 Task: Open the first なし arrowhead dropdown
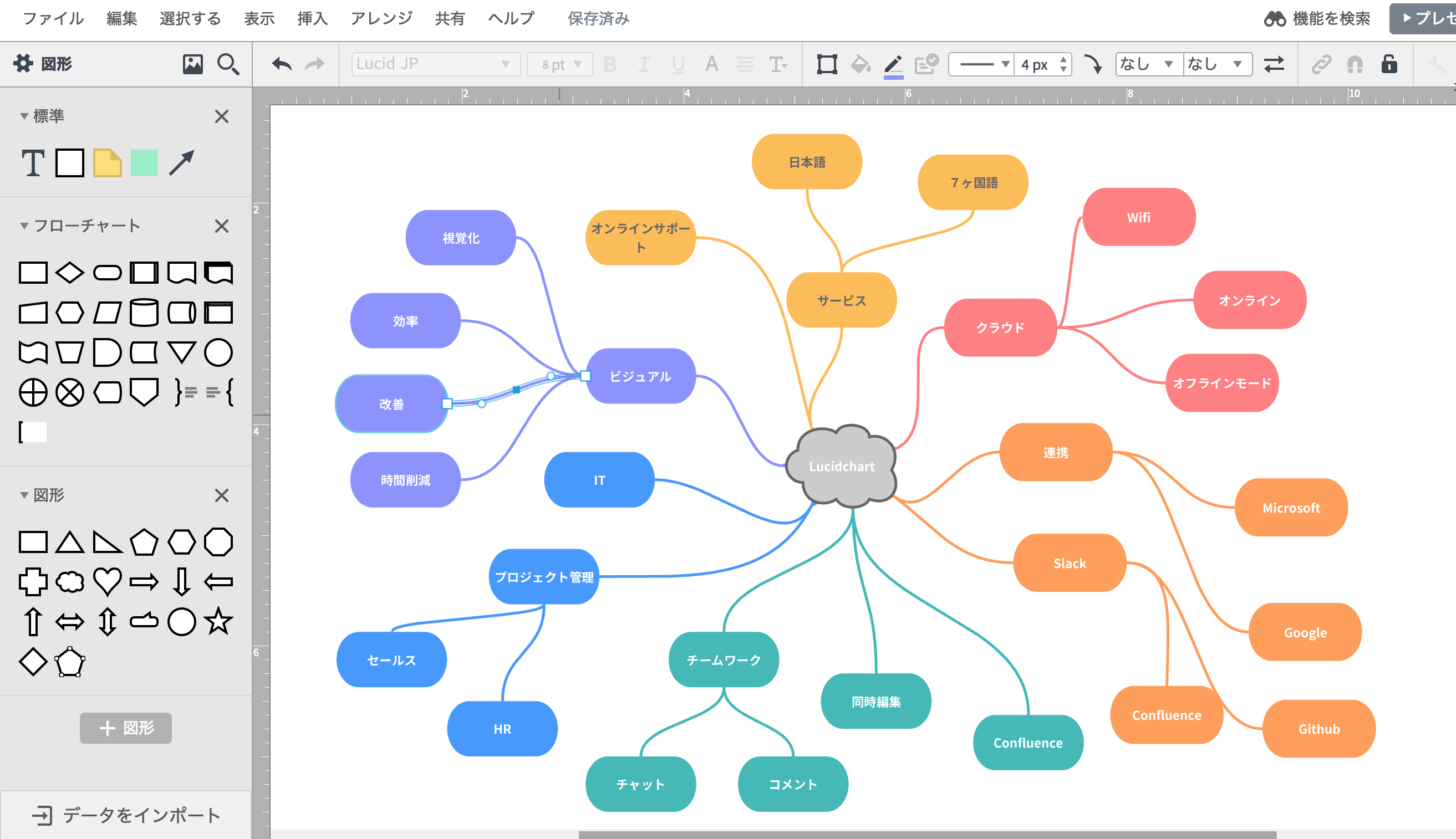point(1149,64)
